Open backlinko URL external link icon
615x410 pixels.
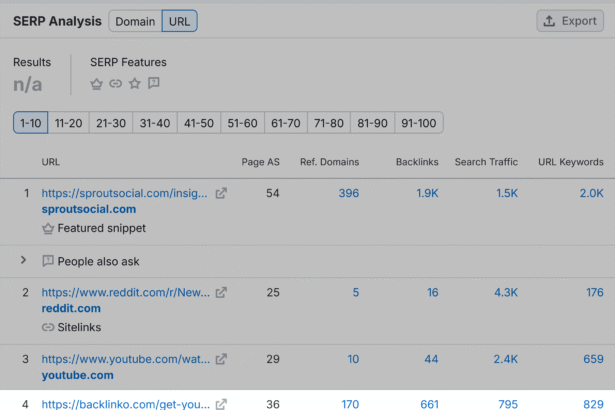coord(222,404)
